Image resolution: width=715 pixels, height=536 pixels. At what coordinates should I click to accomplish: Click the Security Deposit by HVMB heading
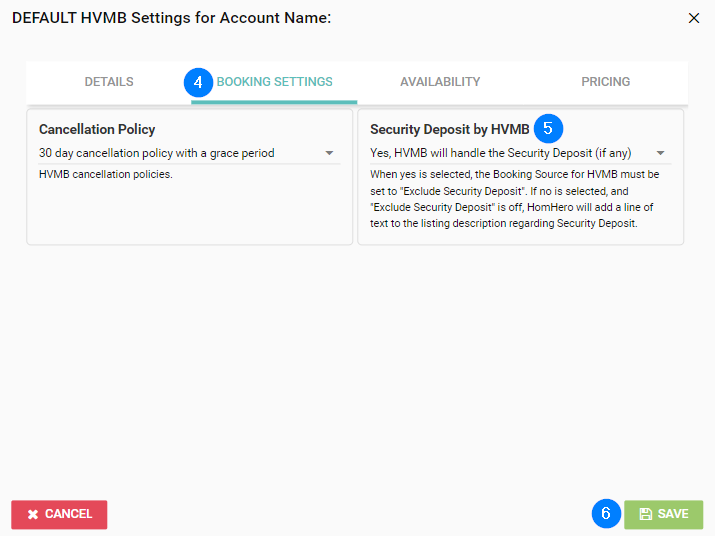point(449,129)
